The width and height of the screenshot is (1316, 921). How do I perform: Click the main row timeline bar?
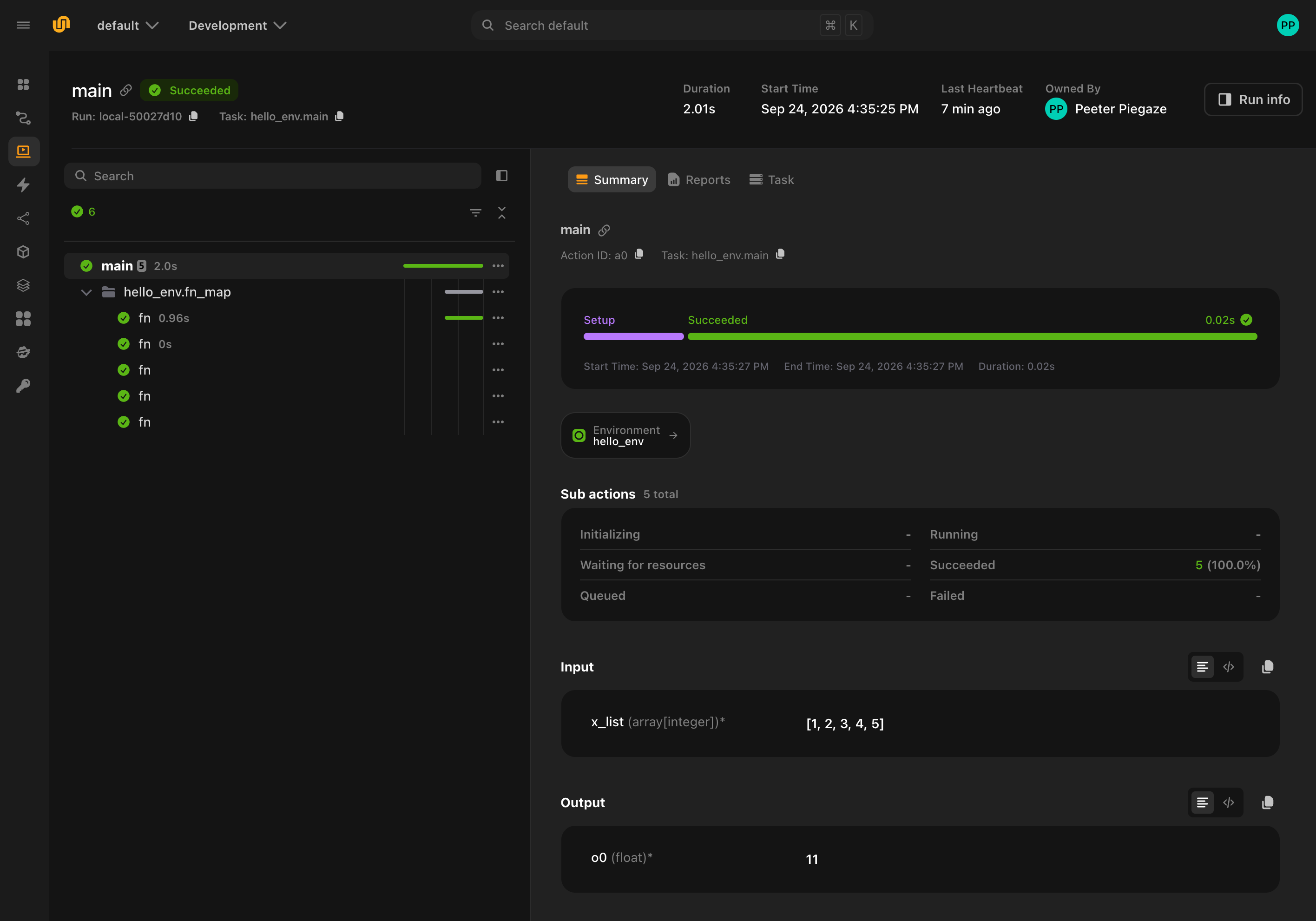[x=443, y=266]
